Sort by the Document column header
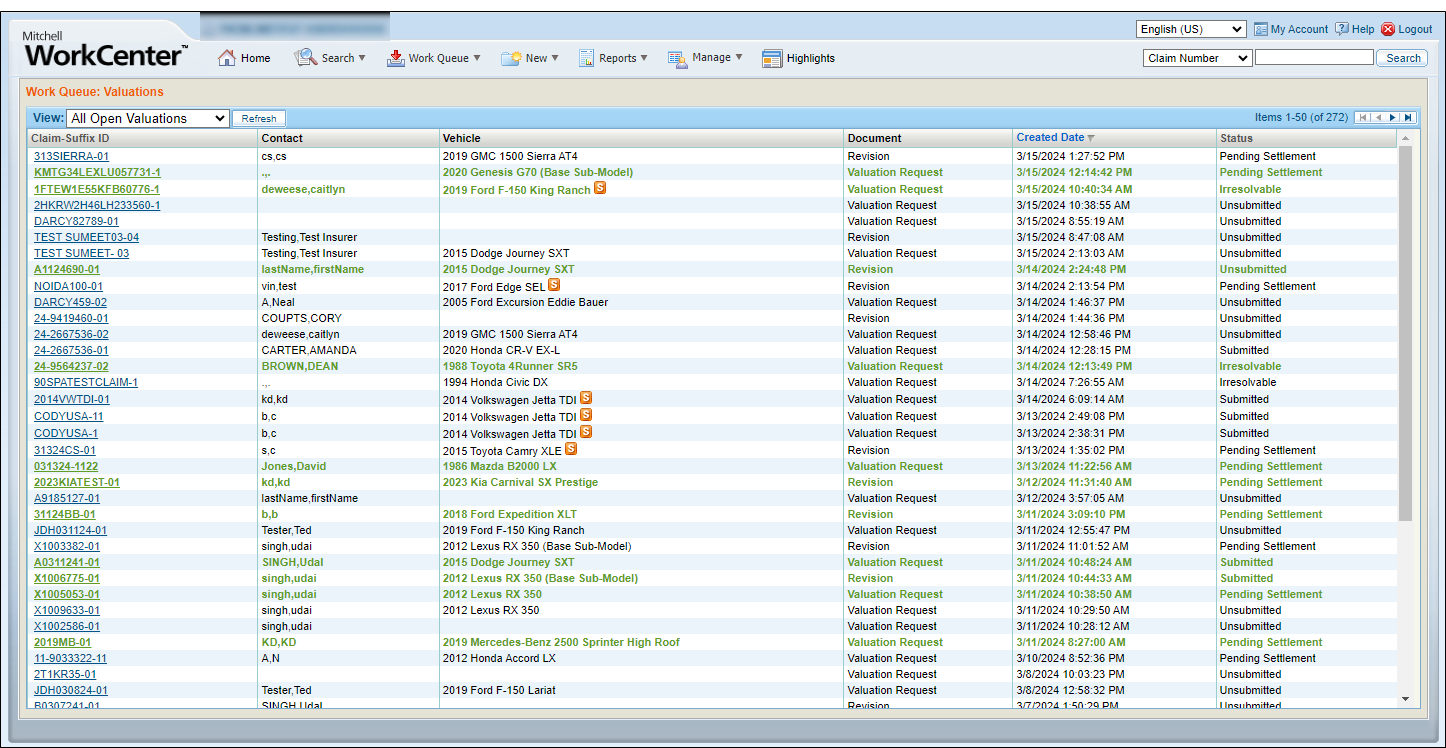This screenshot has width=1446, height=748. point(874,138)
